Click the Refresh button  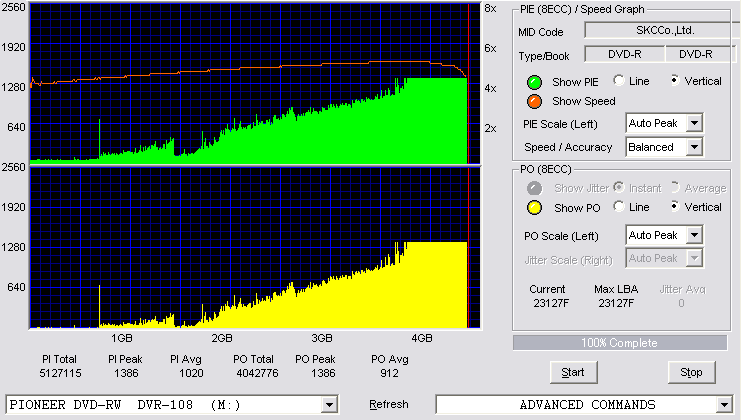389,404
